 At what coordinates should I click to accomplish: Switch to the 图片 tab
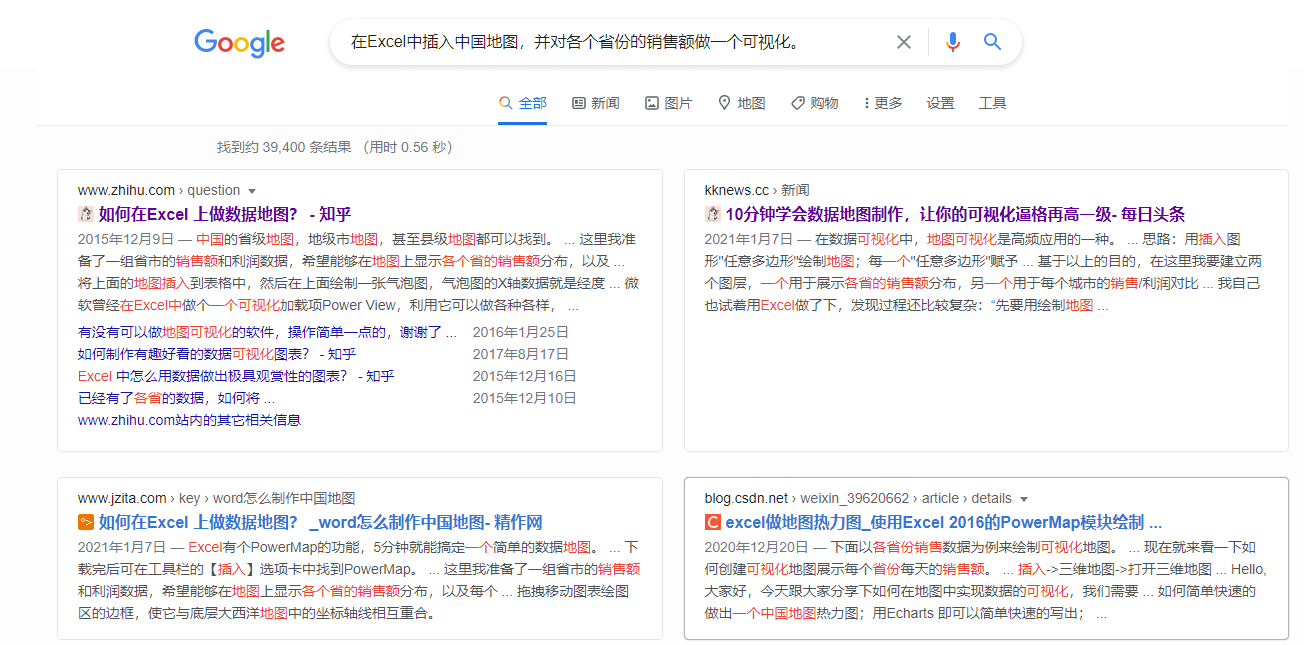coord(669,103)
